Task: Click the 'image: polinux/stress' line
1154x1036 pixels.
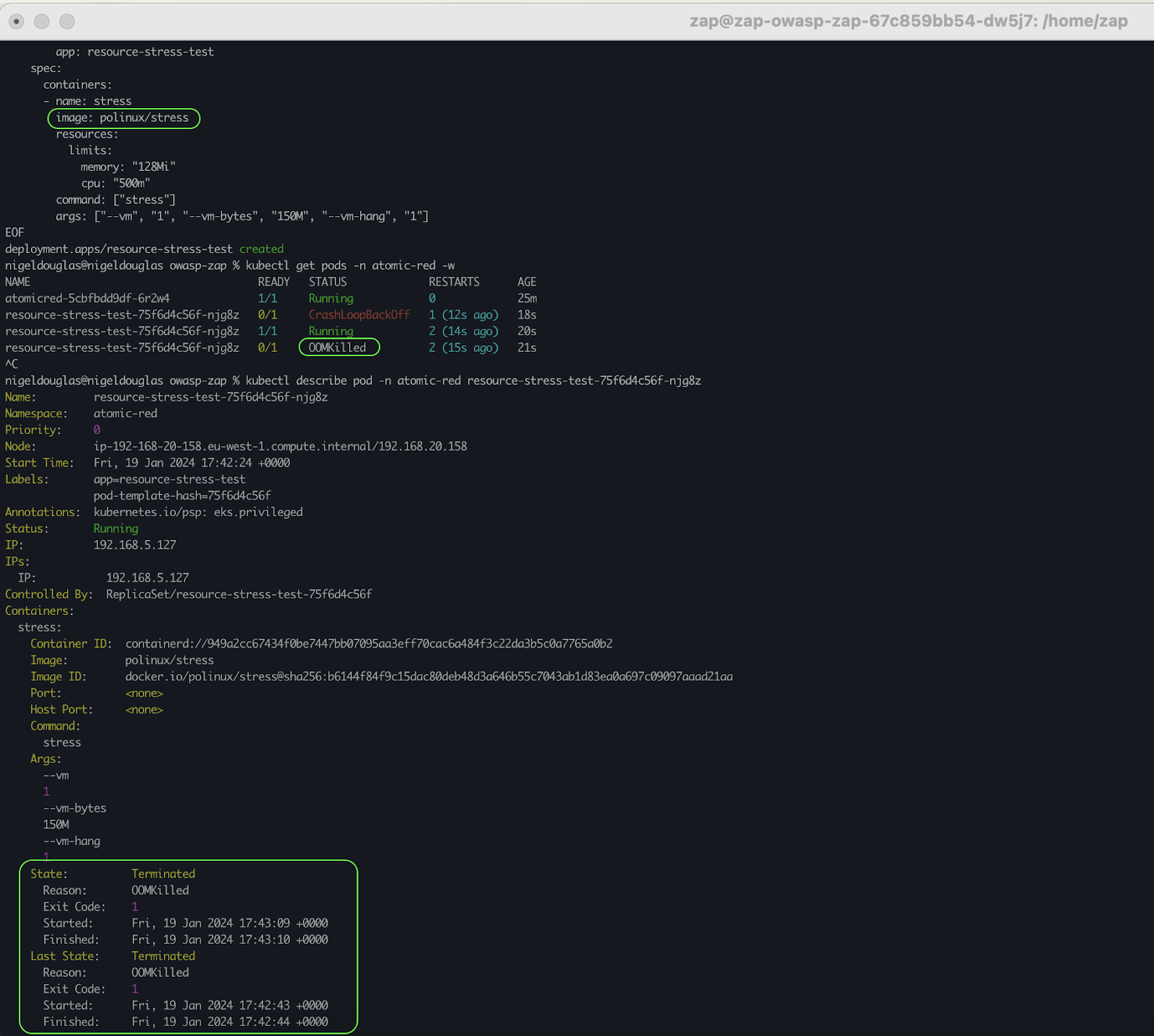Action: (x=123, y=118)
